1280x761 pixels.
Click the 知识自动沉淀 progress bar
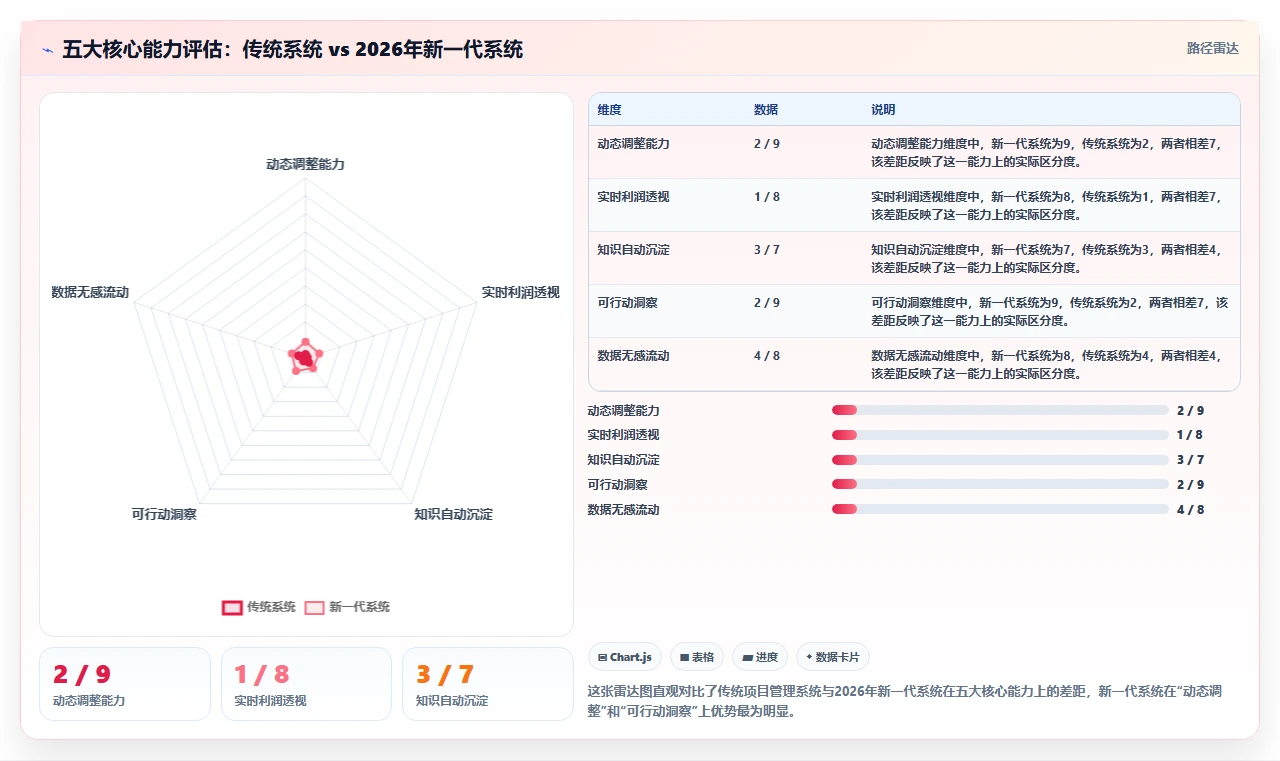1000,460
